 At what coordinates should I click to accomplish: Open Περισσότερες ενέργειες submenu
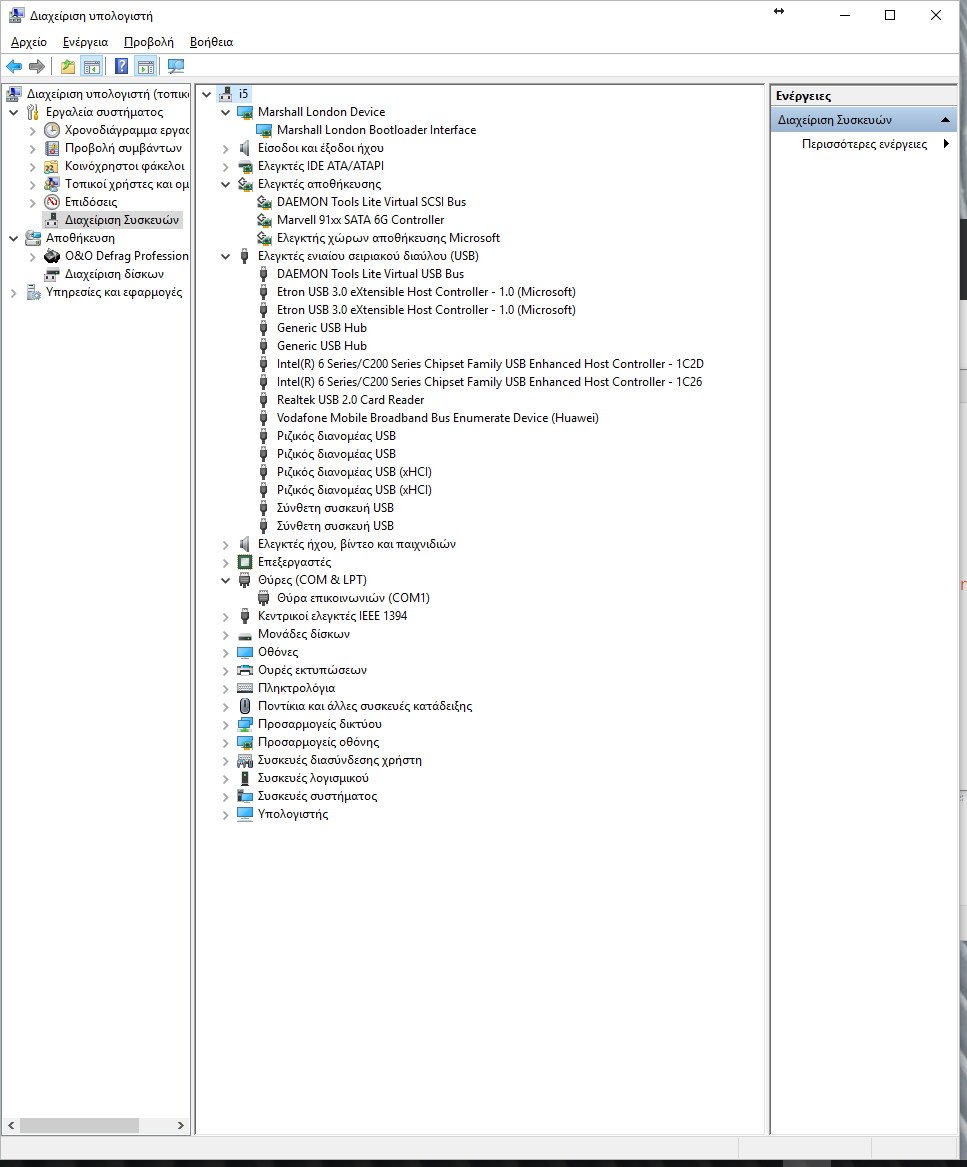coord(864,144)
